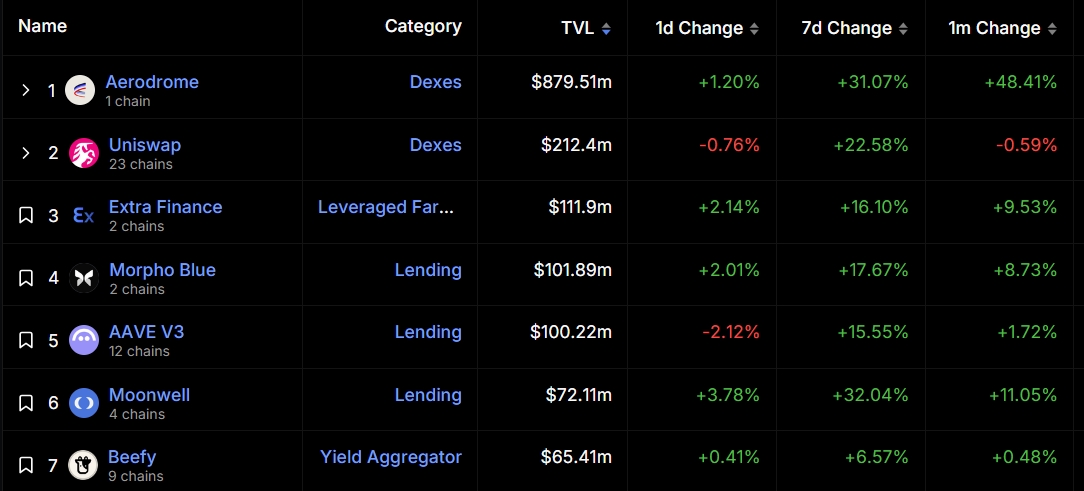
Task: Click the AAVE V3 ghost logo
Action: (84, 340)
